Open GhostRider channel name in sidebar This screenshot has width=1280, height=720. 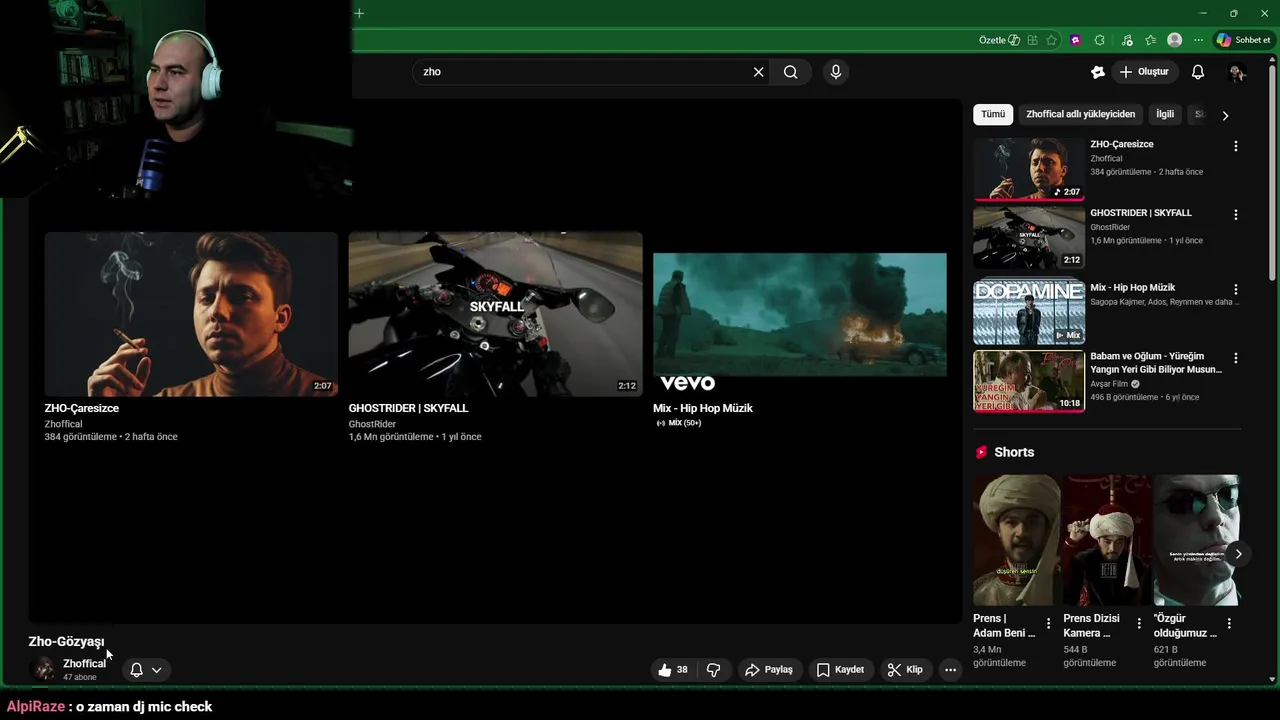[x=1110, y=228]
